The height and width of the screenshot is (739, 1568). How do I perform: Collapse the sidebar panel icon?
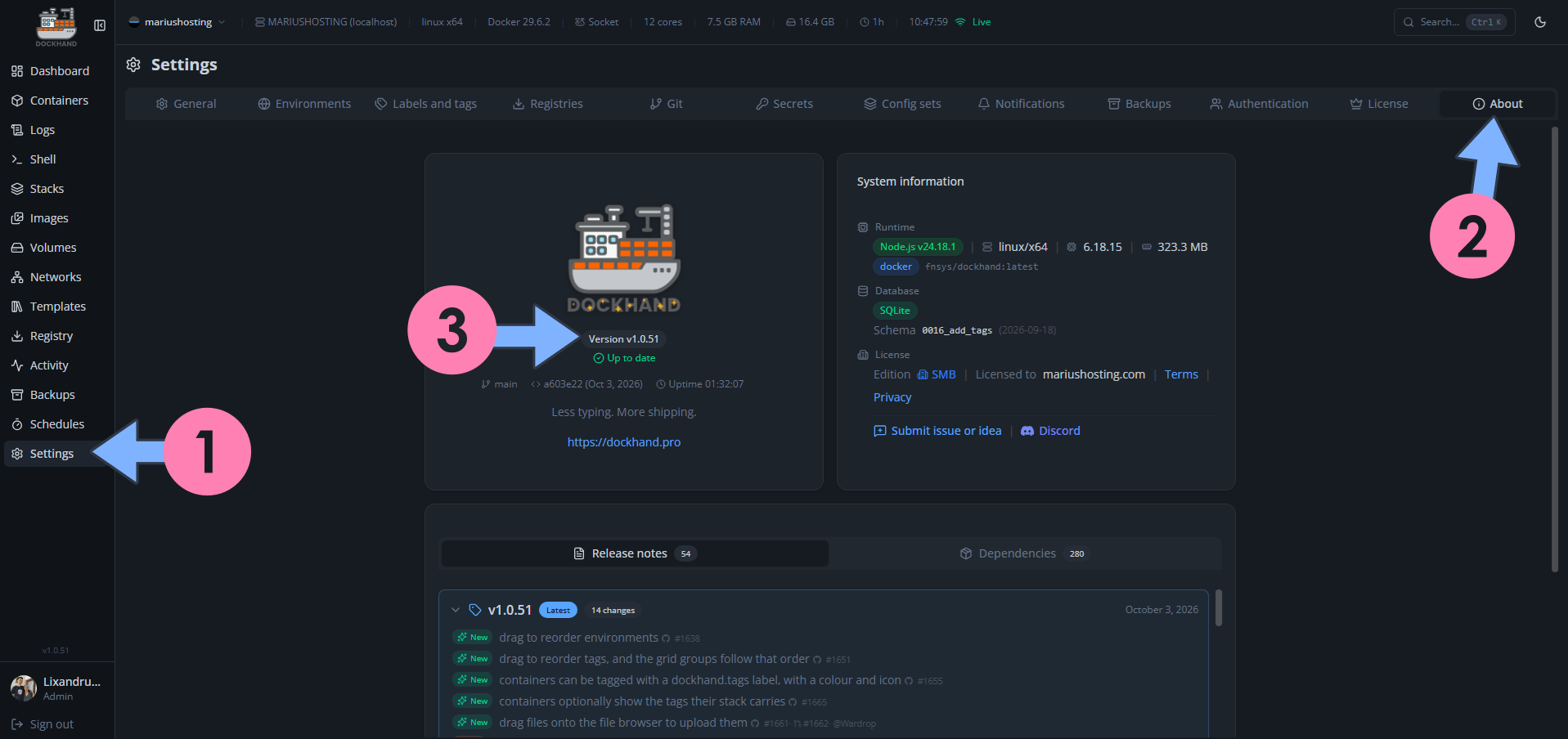(100, 25)
